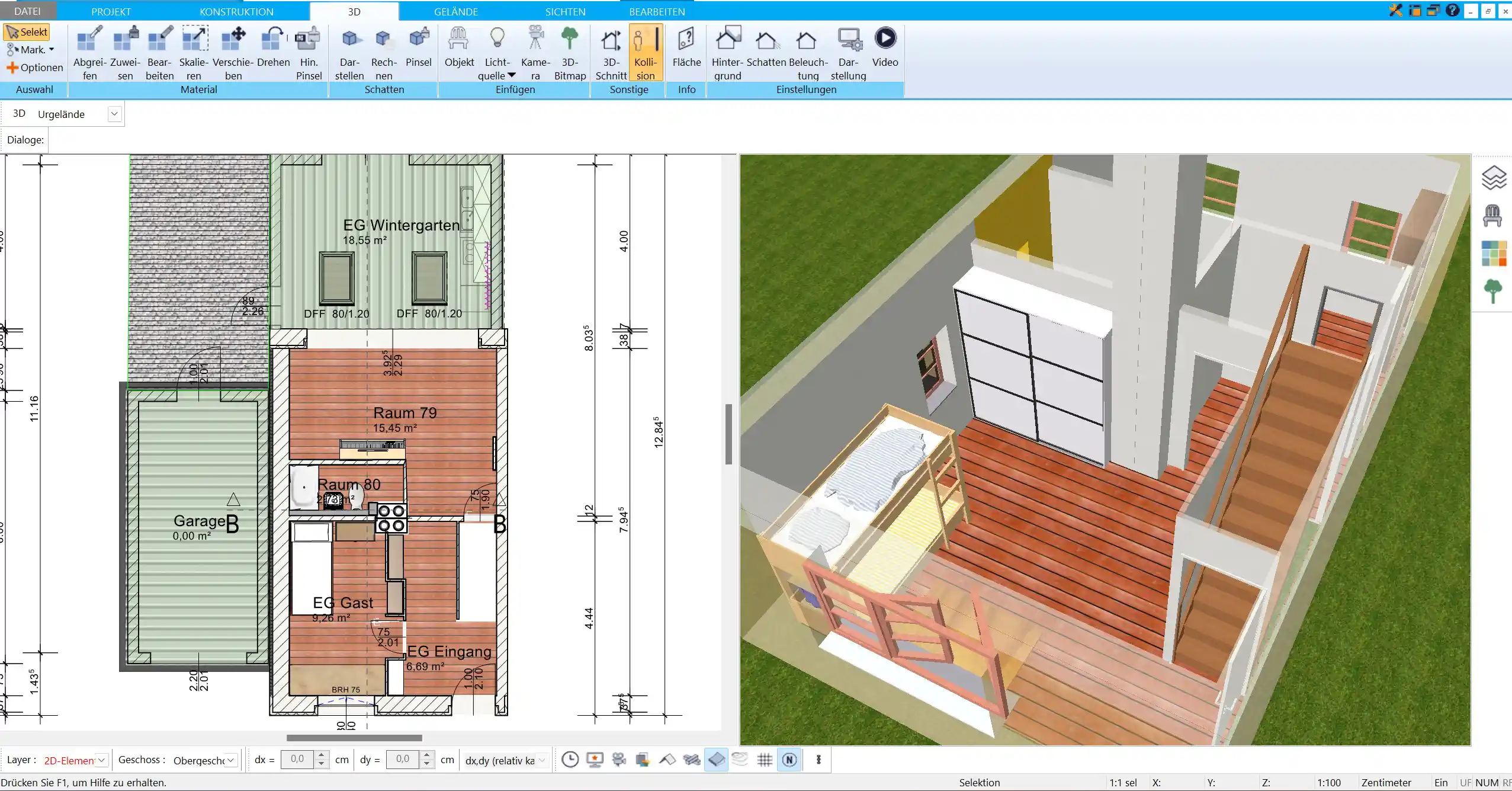Expand bottom toolbar overflow options
The image size is (1512, 791).
tap(818, 760)
